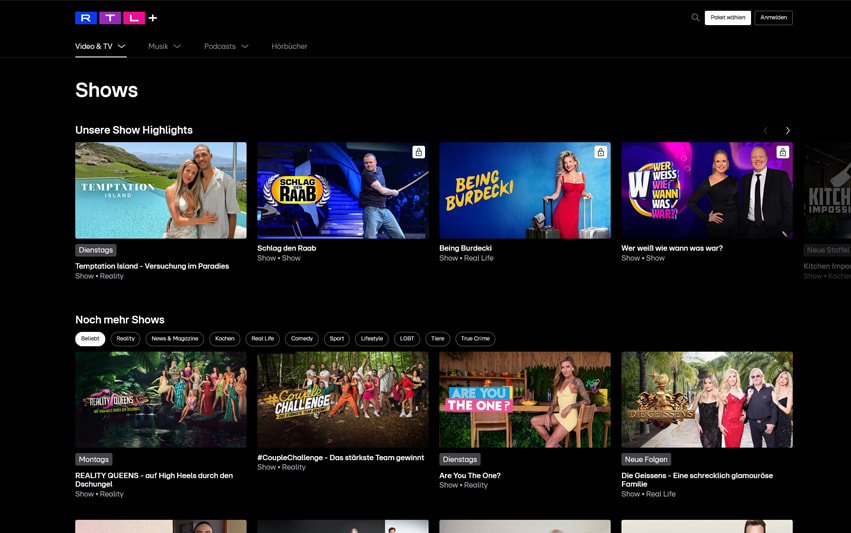Click the lock icon on Schlag den Raab
This screenshot has width=851, height=533.
(418, 153)
